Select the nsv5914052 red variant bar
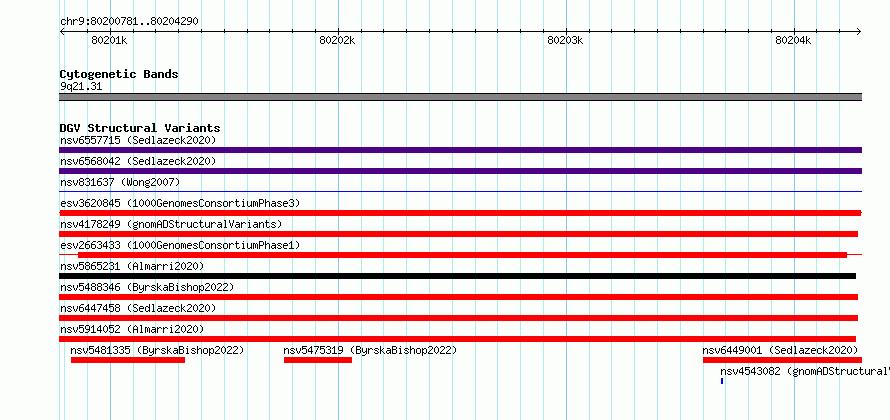The height and width of the screenshot is (420, 890). tap(457, 339)
